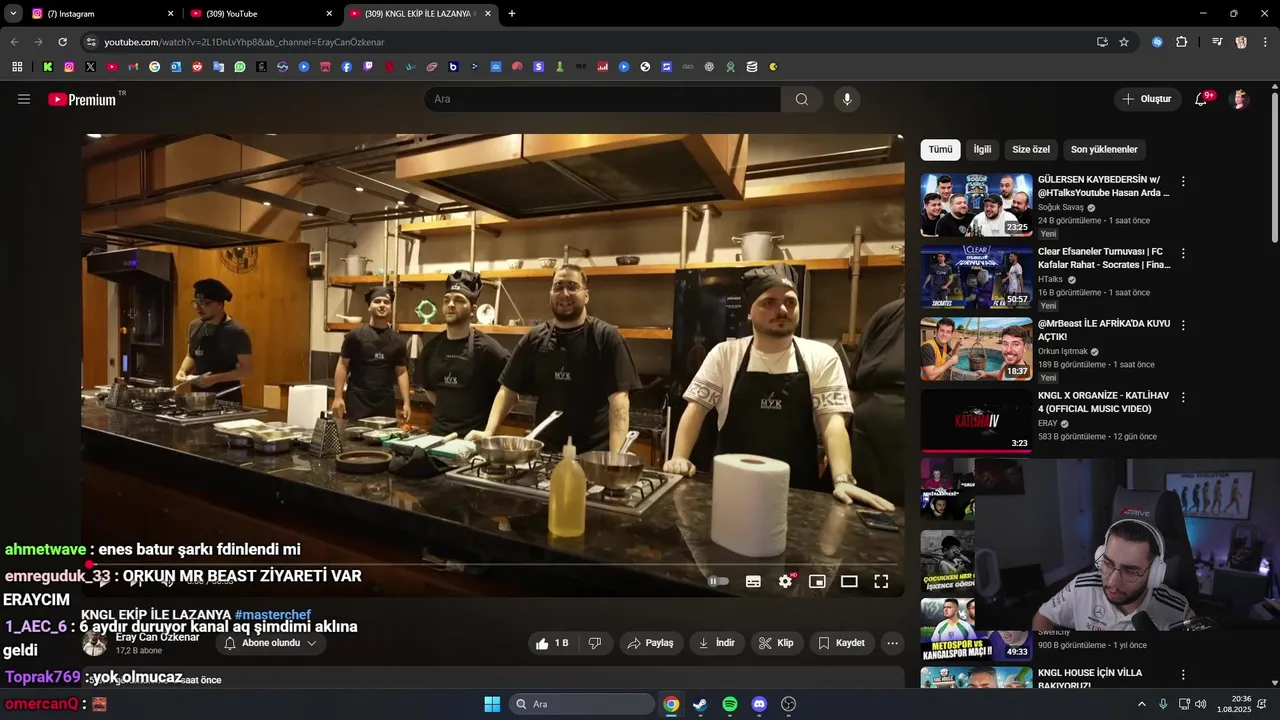Screen dimensions: 1280x720
Task: Open a new browser tab
Action: point(512,14)
